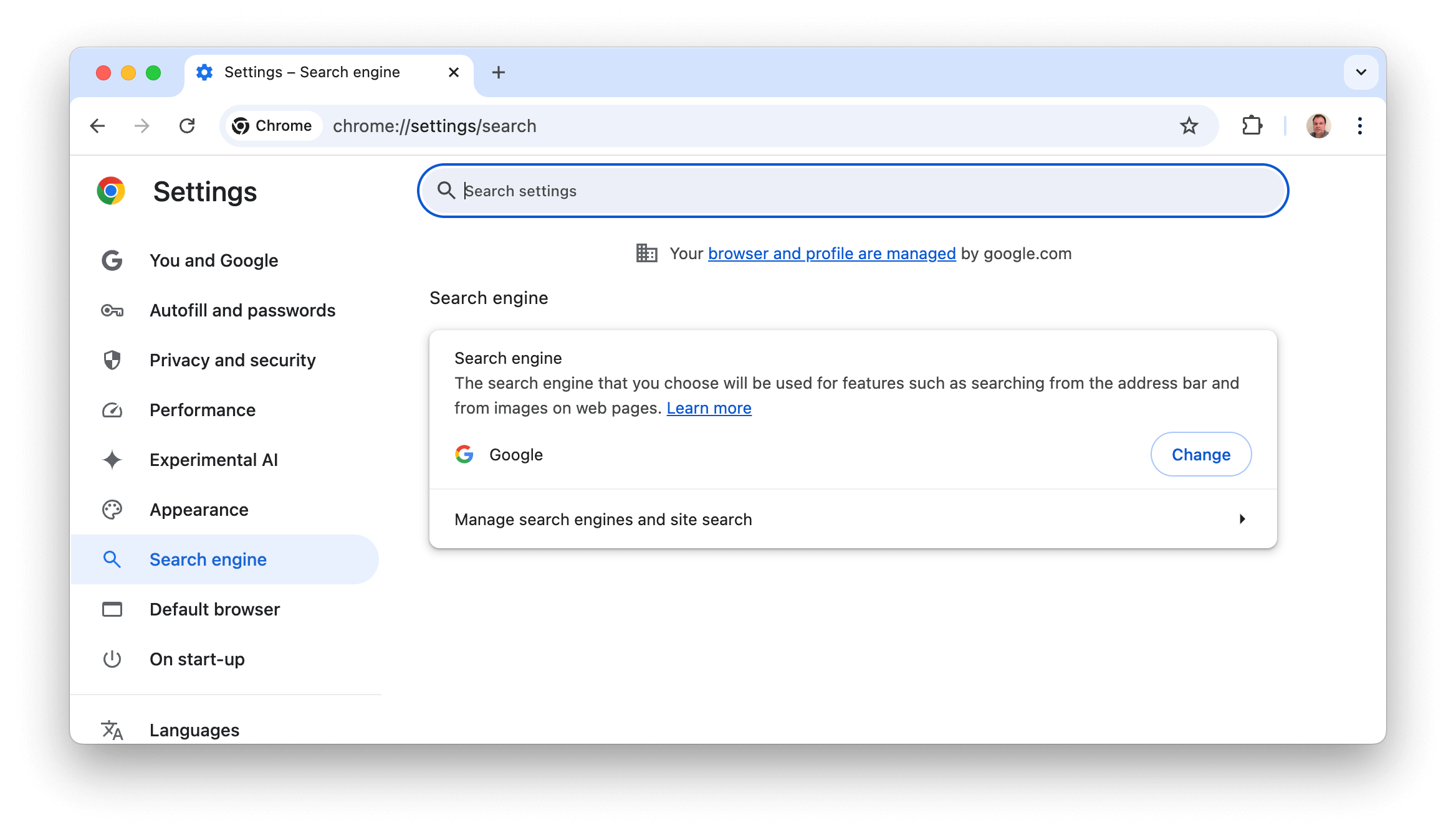1456x836 pixels.
Task: Click the Autofill and passwords key icon
Action: (x=113, y=310)
